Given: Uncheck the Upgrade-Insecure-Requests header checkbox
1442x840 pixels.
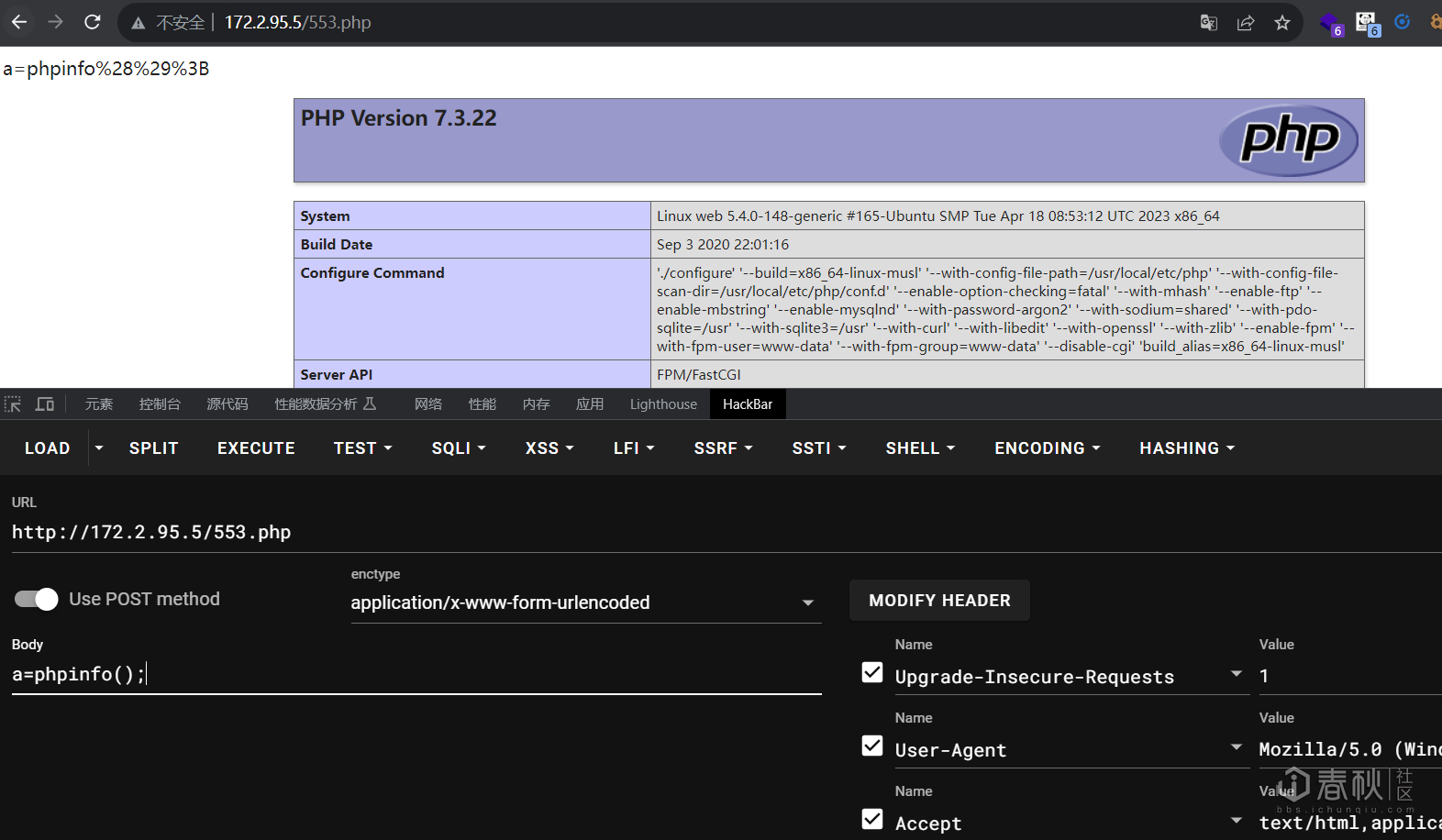Looking at the screenshot, I should tap(872, 672).
